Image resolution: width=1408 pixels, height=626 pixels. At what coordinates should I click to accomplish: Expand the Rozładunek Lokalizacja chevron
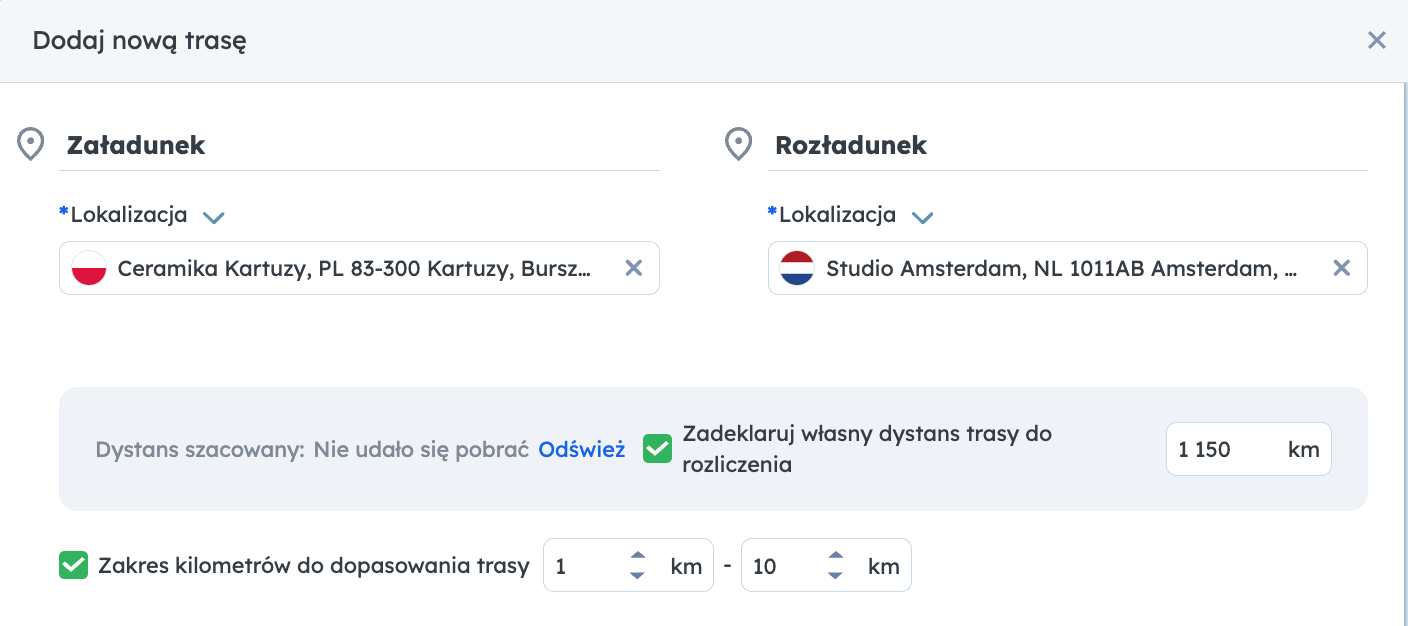(922, 217)
